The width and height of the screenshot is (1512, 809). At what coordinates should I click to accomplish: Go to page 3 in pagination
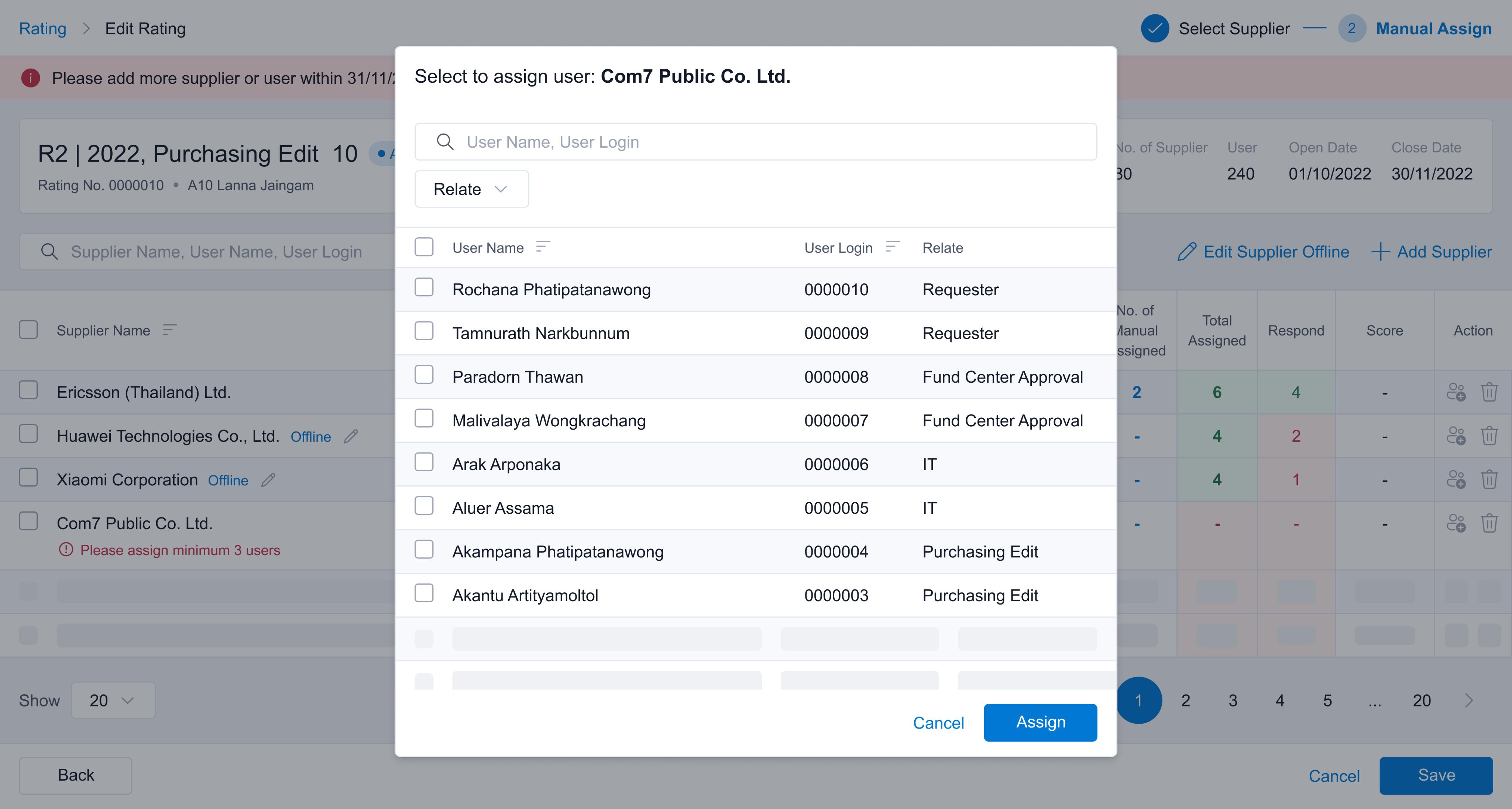1233,700
